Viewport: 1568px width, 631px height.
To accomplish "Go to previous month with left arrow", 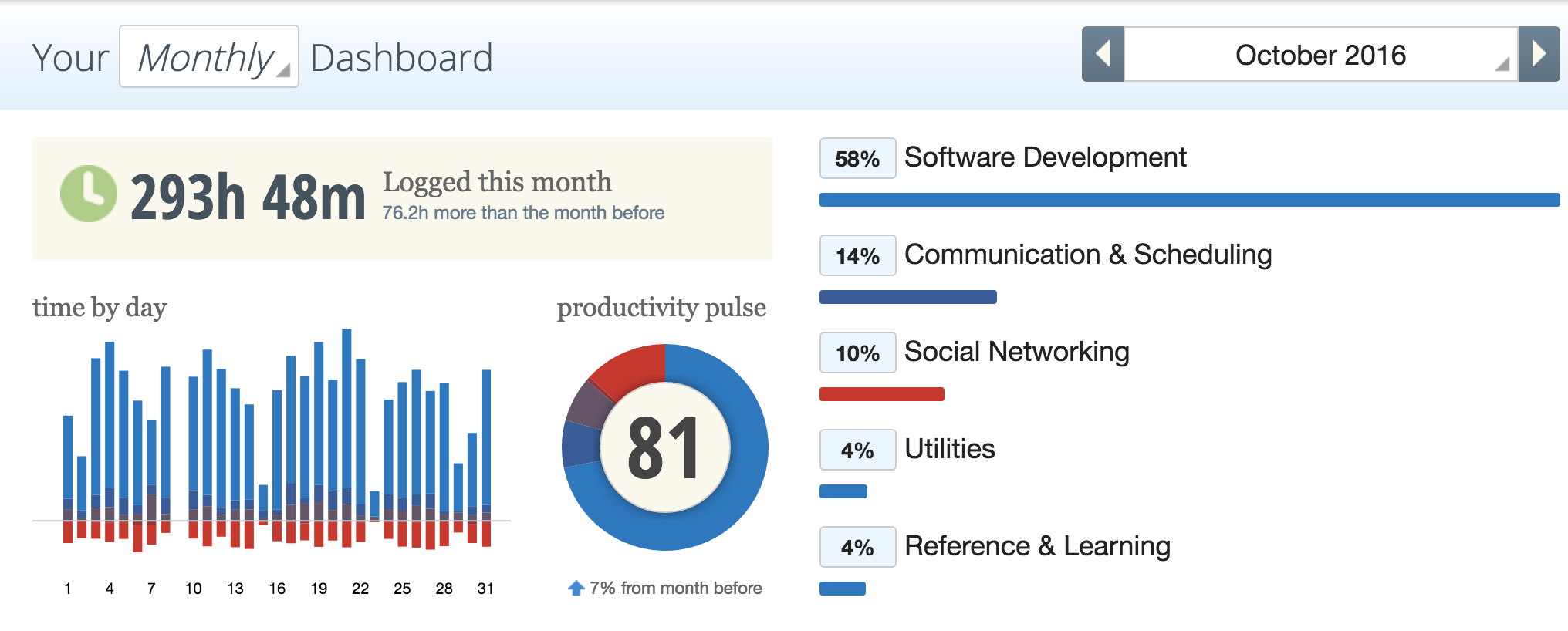I will tap(1103, 54).
